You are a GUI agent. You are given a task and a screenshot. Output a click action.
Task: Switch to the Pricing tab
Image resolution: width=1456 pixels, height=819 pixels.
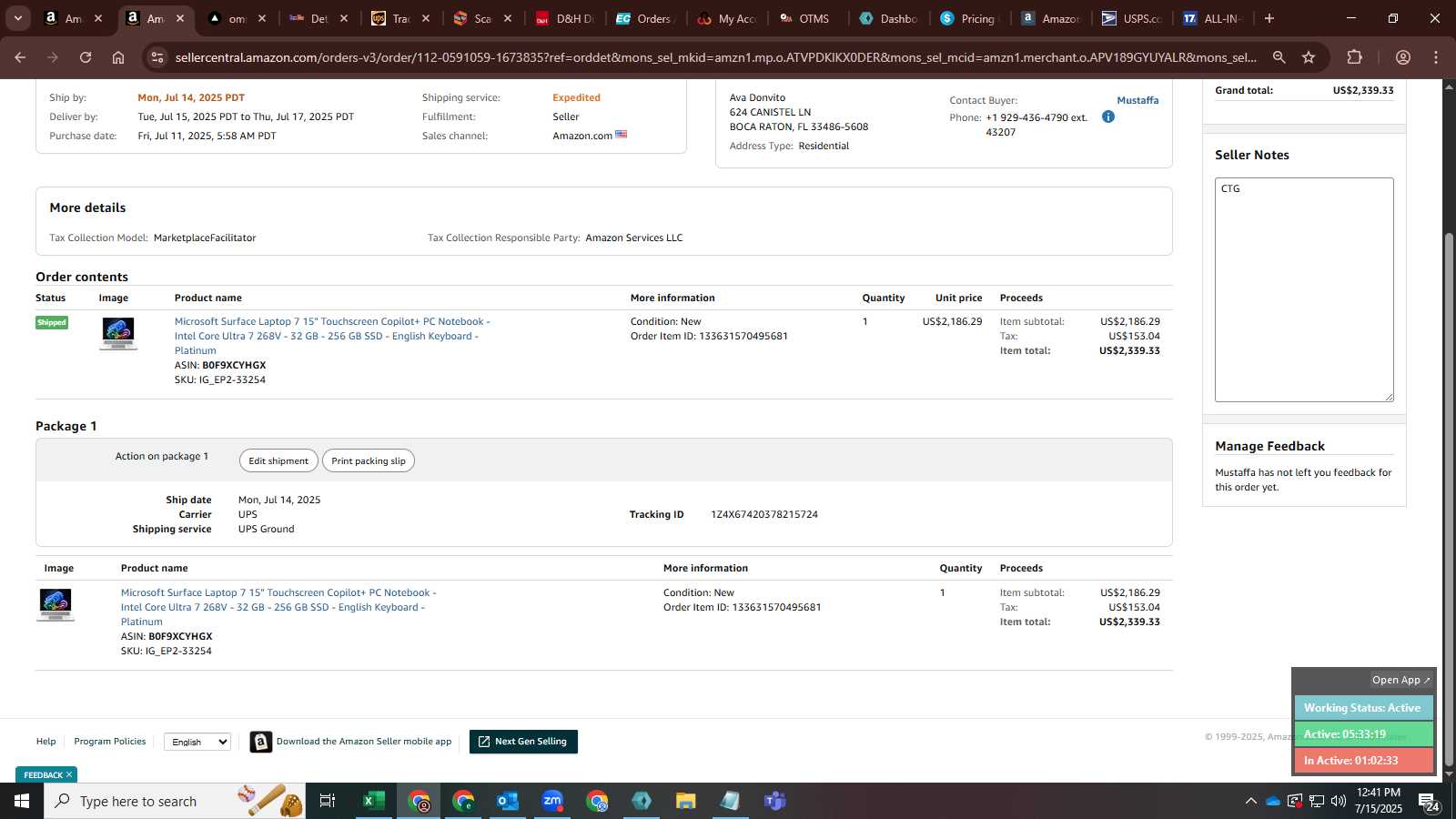pyautogui.click(x=968, y=18)
